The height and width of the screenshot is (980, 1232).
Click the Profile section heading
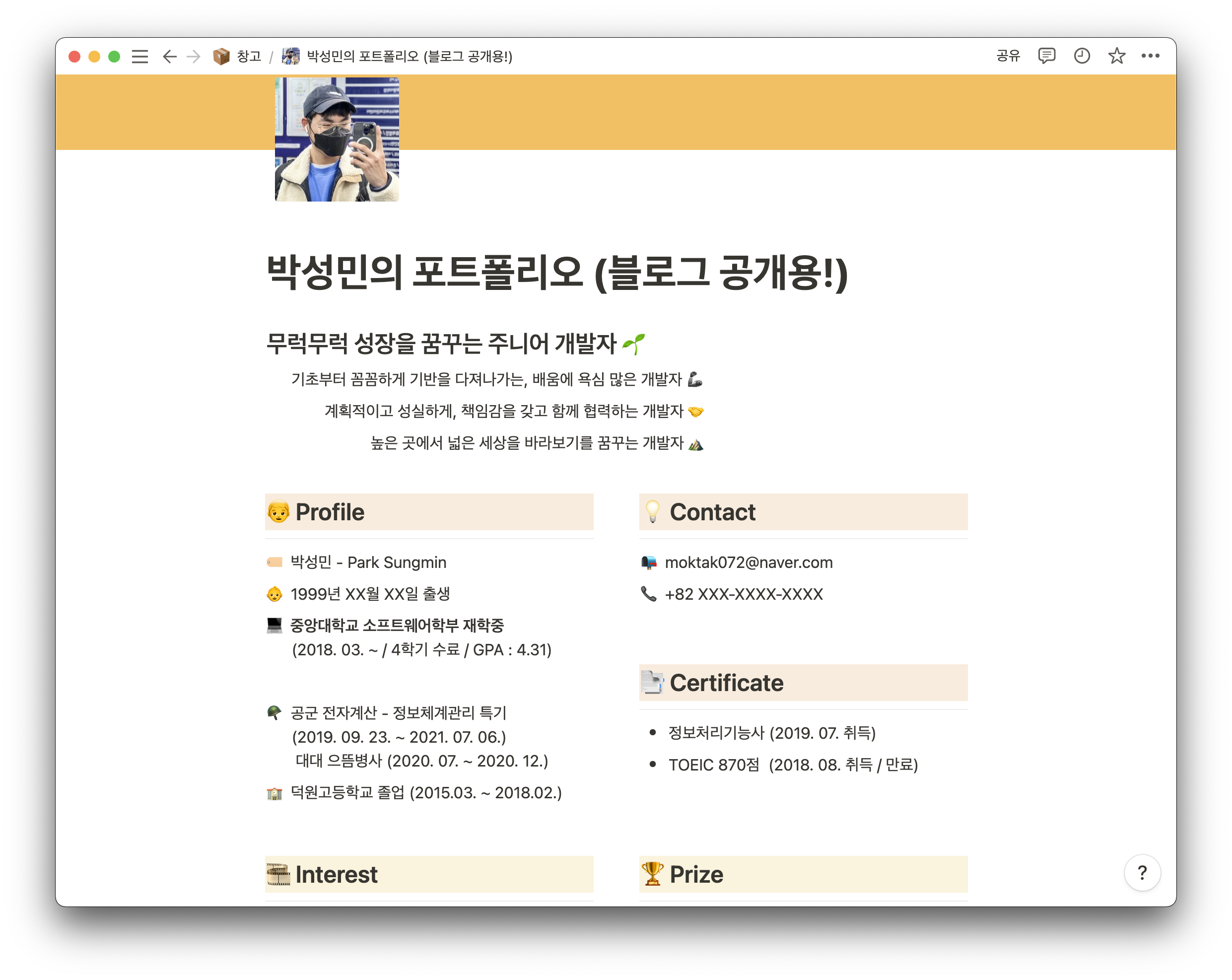click(x=330, y=512)
